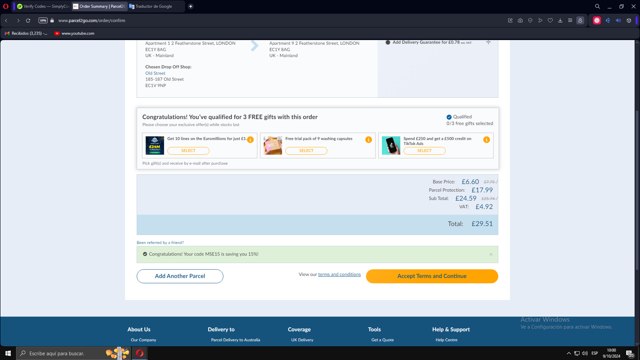Viewport: 640px width, 360px height.
Task: Open the downloads toolbar icon
Action: coord(560,20)
